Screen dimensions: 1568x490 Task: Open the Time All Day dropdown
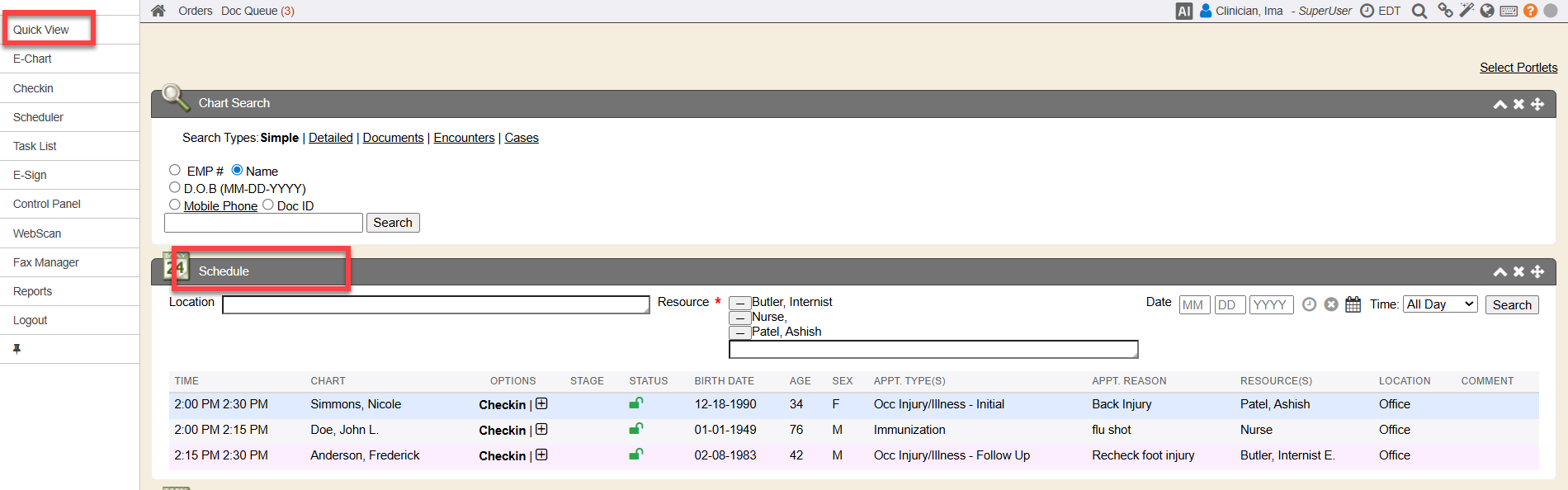[x=1440, y=304]
